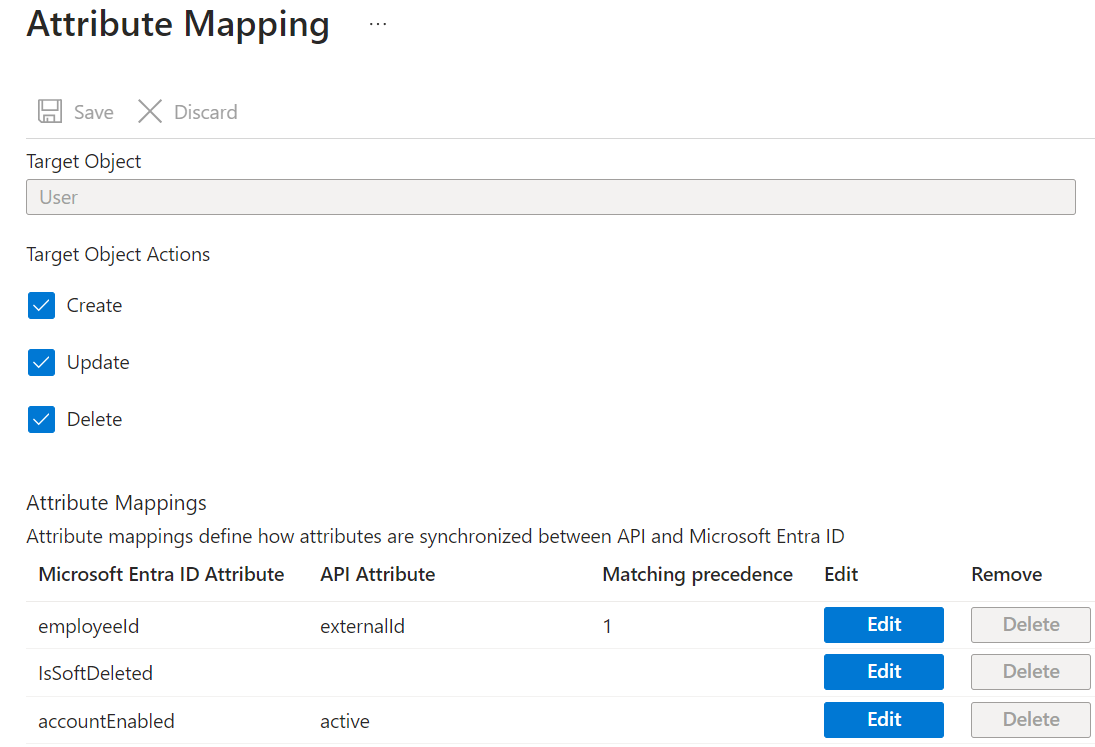The image size is (1095, 747).
Task: Click the Discard toolbar command
Action: 204,111
